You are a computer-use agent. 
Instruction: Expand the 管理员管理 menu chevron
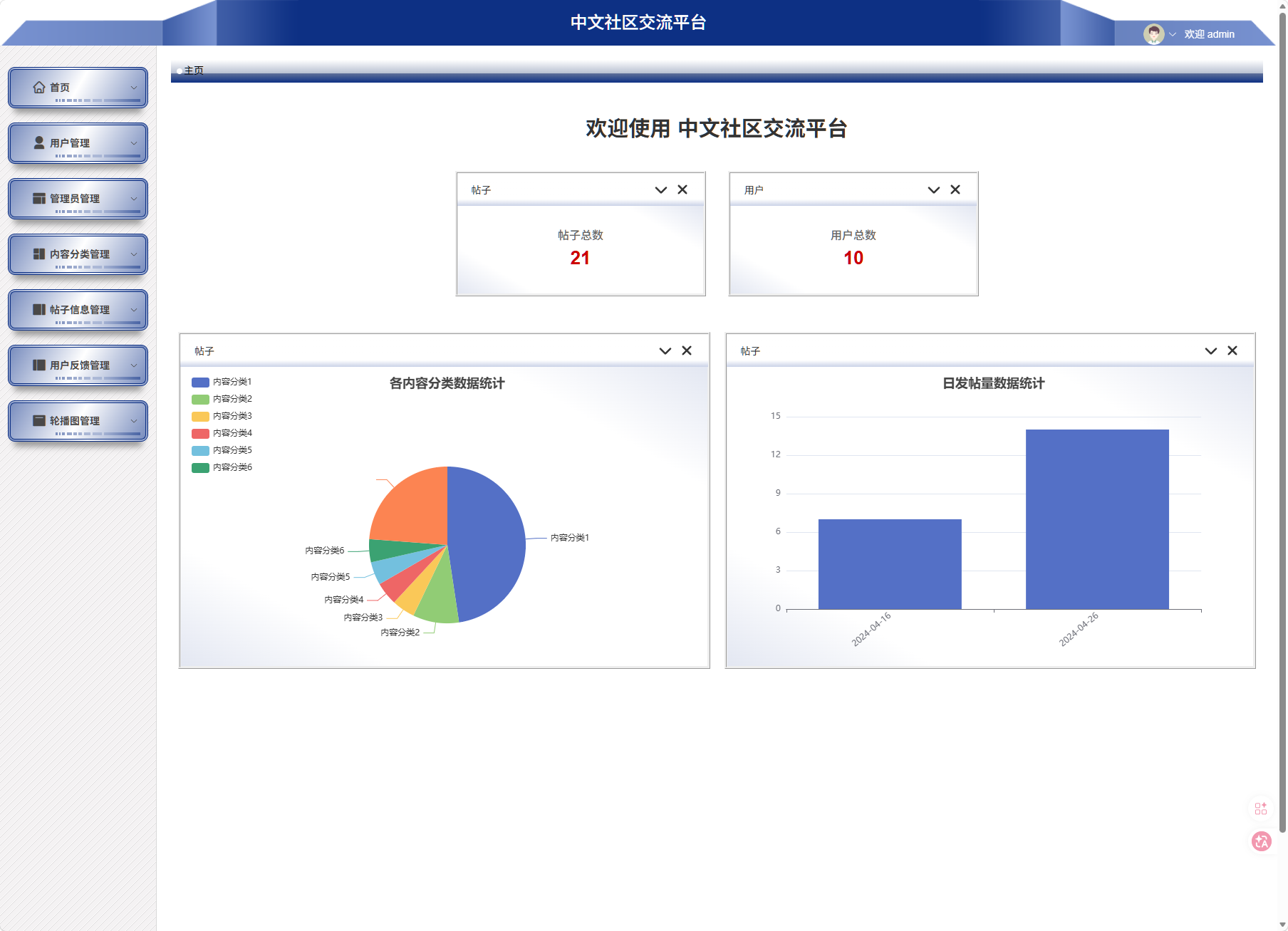point(134,199)
